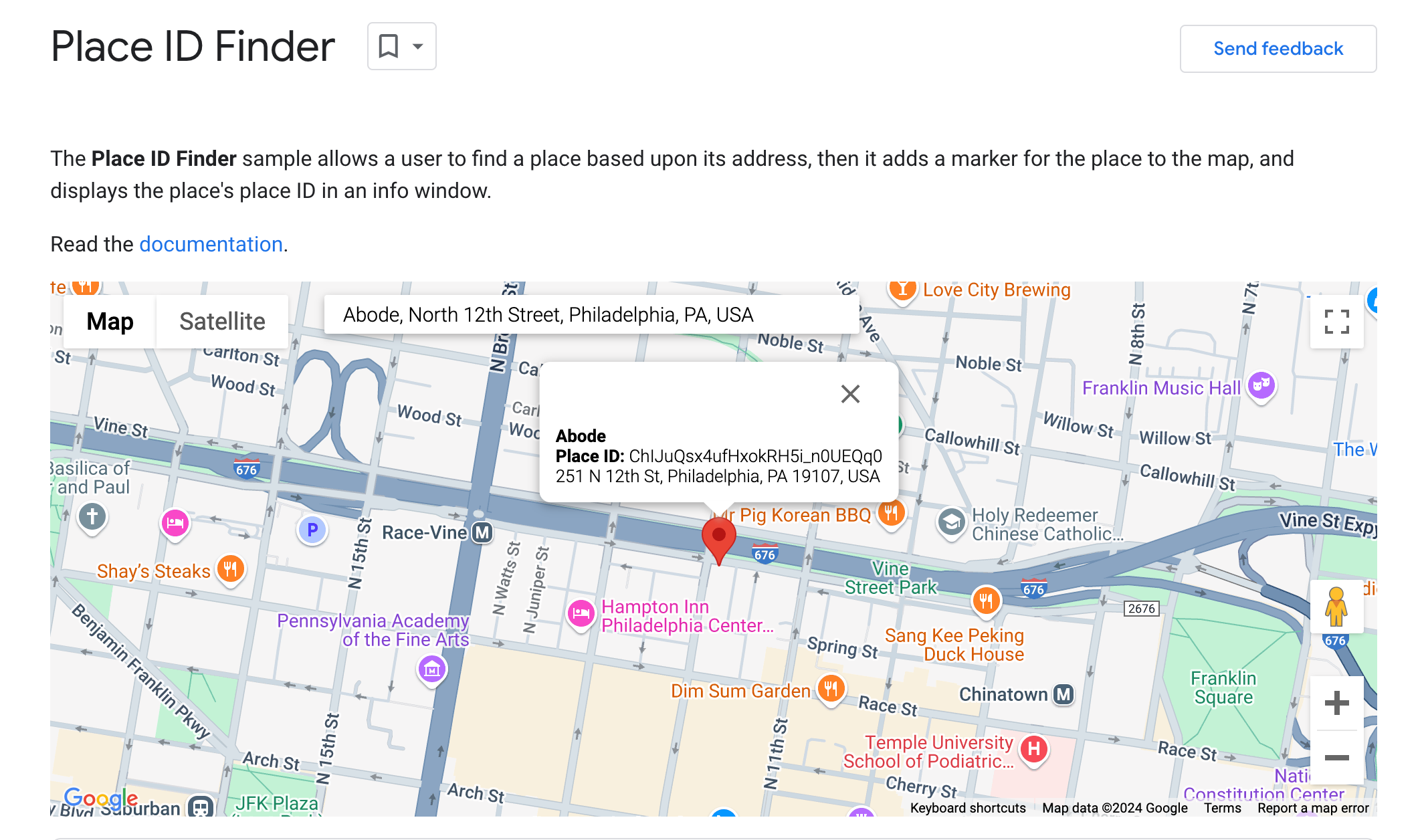Click the Temple University School of Podiatric label

[928, 752]
